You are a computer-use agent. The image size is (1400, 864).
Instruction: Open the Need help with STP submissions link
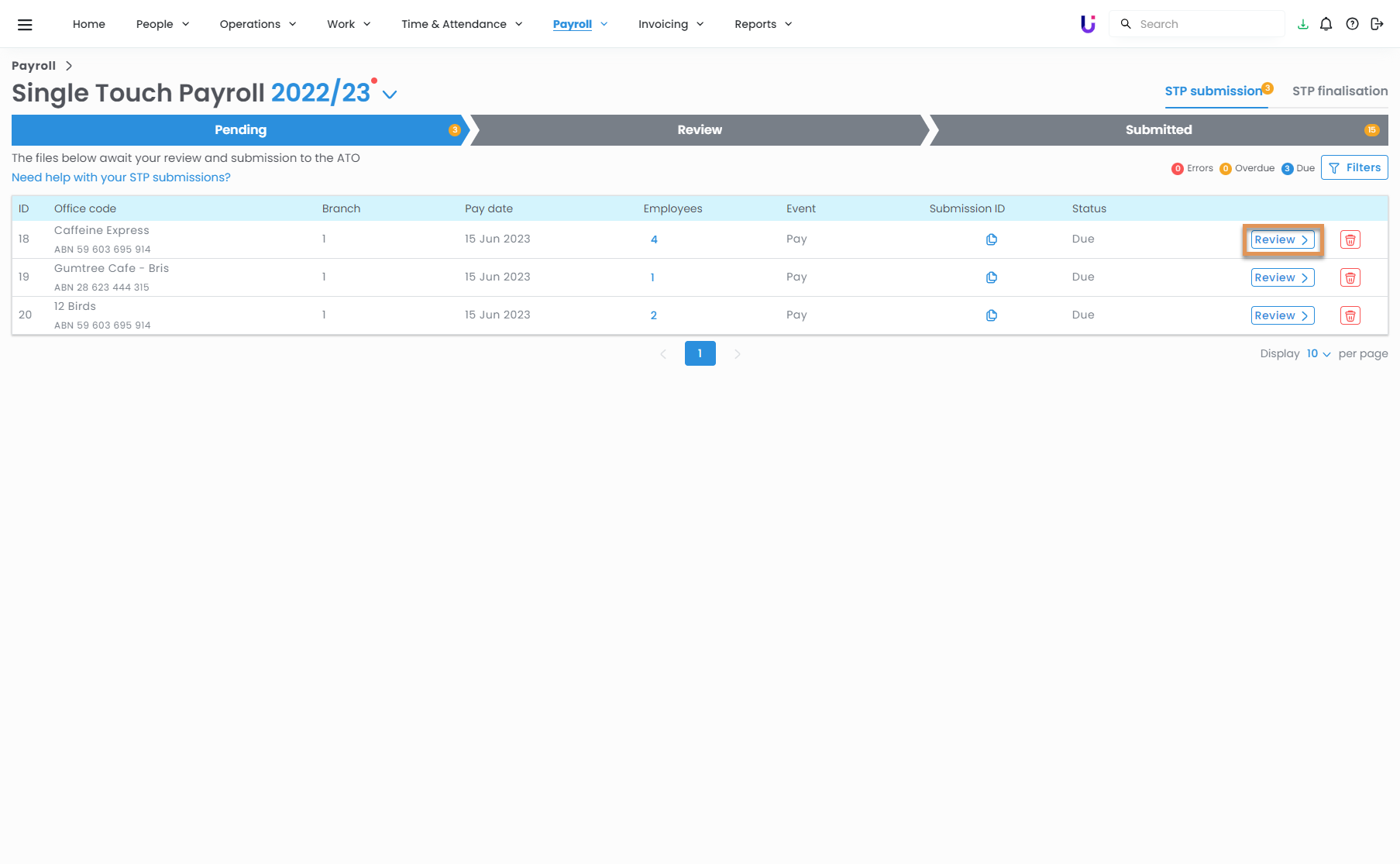(x=121, y=177)
